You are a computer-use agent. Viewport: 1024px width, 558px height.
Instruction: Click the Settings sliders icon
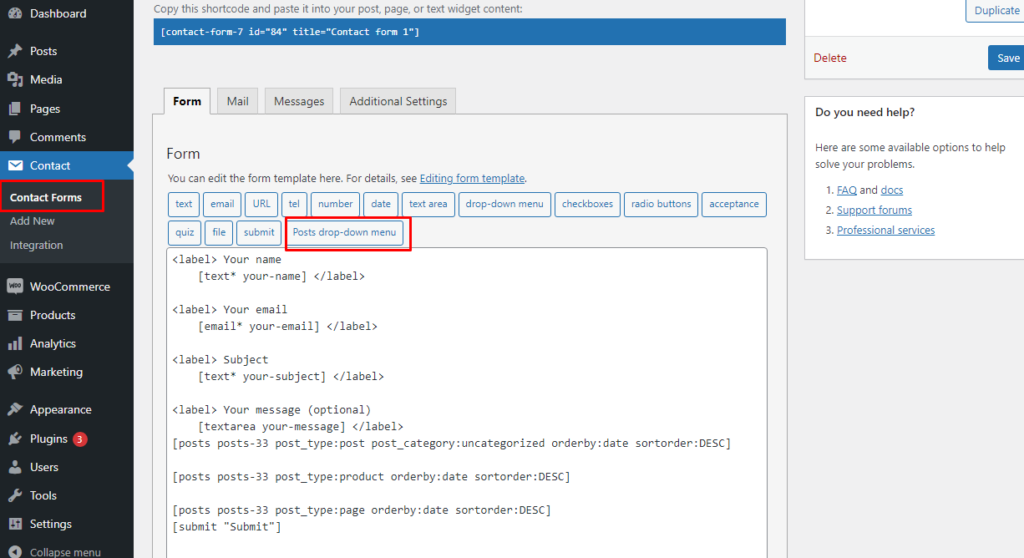coord(15,524)
